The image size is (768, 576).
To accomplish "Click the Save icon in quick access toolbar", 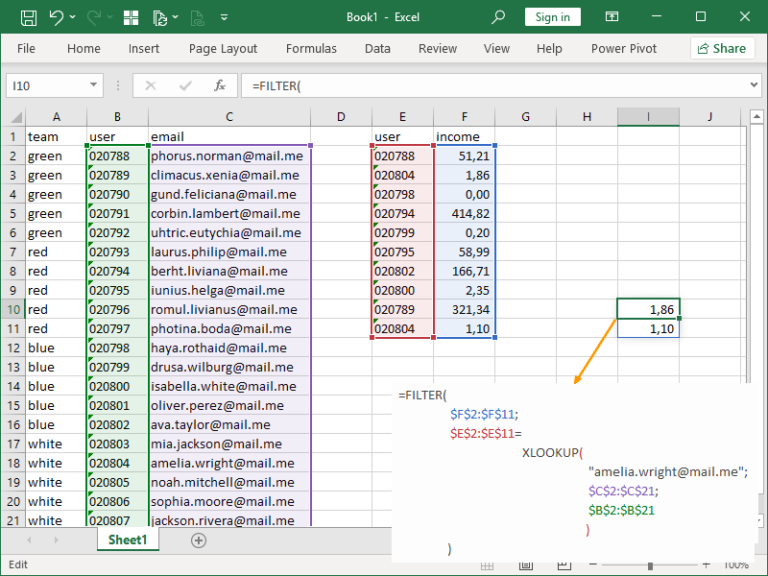I will click(28, 18).
